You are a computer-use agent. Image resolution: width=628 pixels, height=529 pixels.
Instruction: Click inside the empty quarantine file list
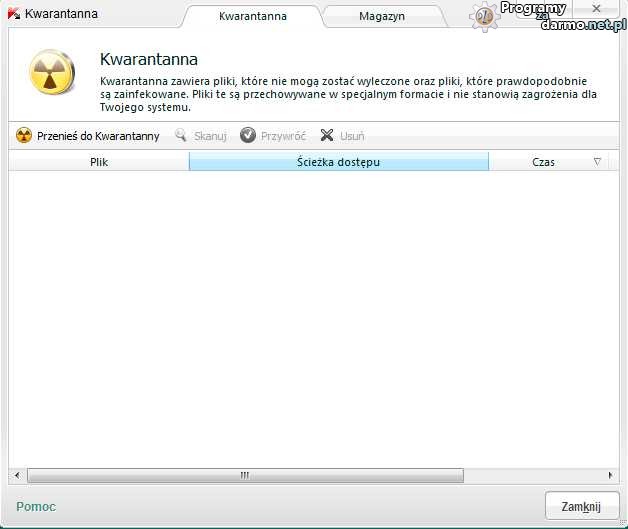(313, 320)
